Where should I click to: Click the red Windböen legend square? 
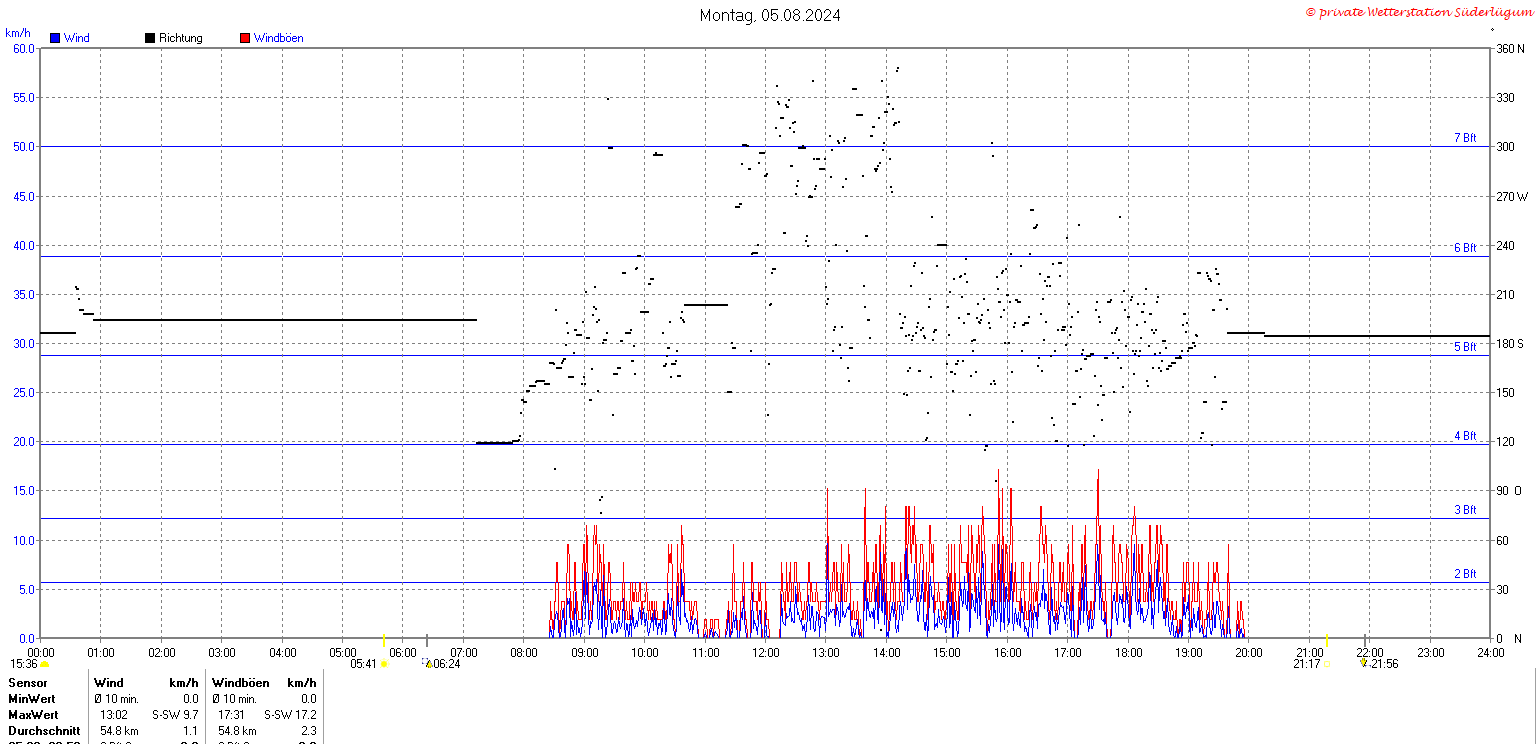coord(245,38)
